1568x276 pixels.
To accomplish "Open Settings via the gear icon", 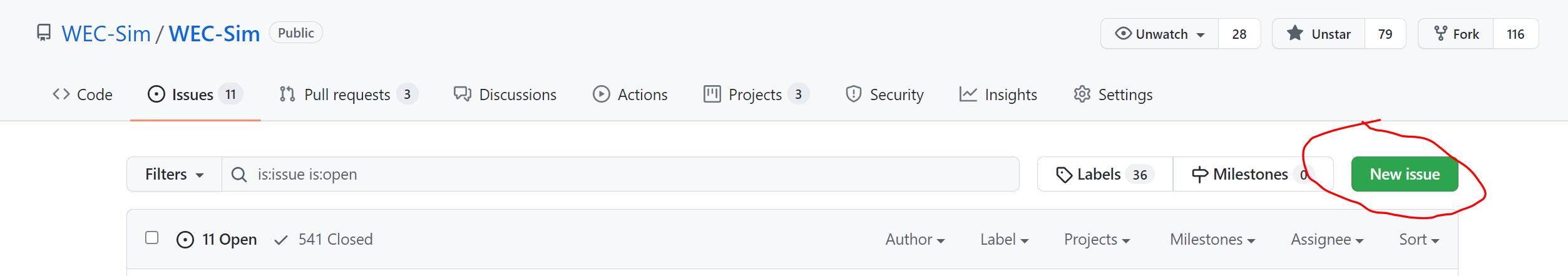I will point(1082,95).
